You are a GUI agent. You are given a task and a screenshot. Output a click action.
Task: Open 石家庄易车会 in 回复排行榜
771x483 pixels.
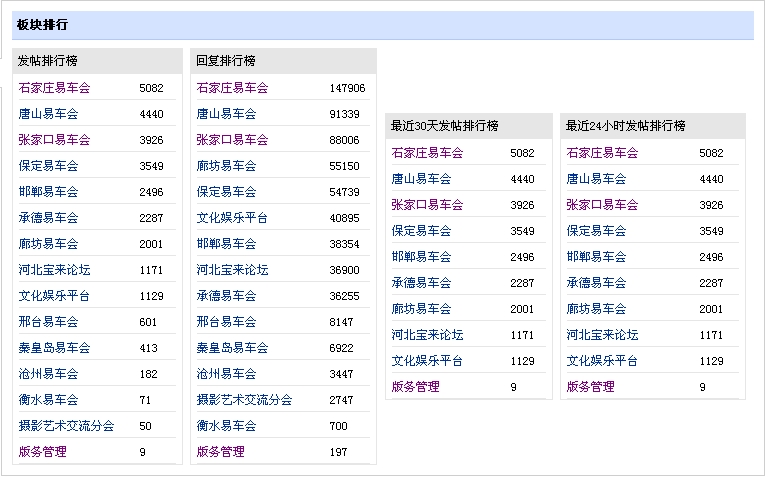click(x=233, y=88)
